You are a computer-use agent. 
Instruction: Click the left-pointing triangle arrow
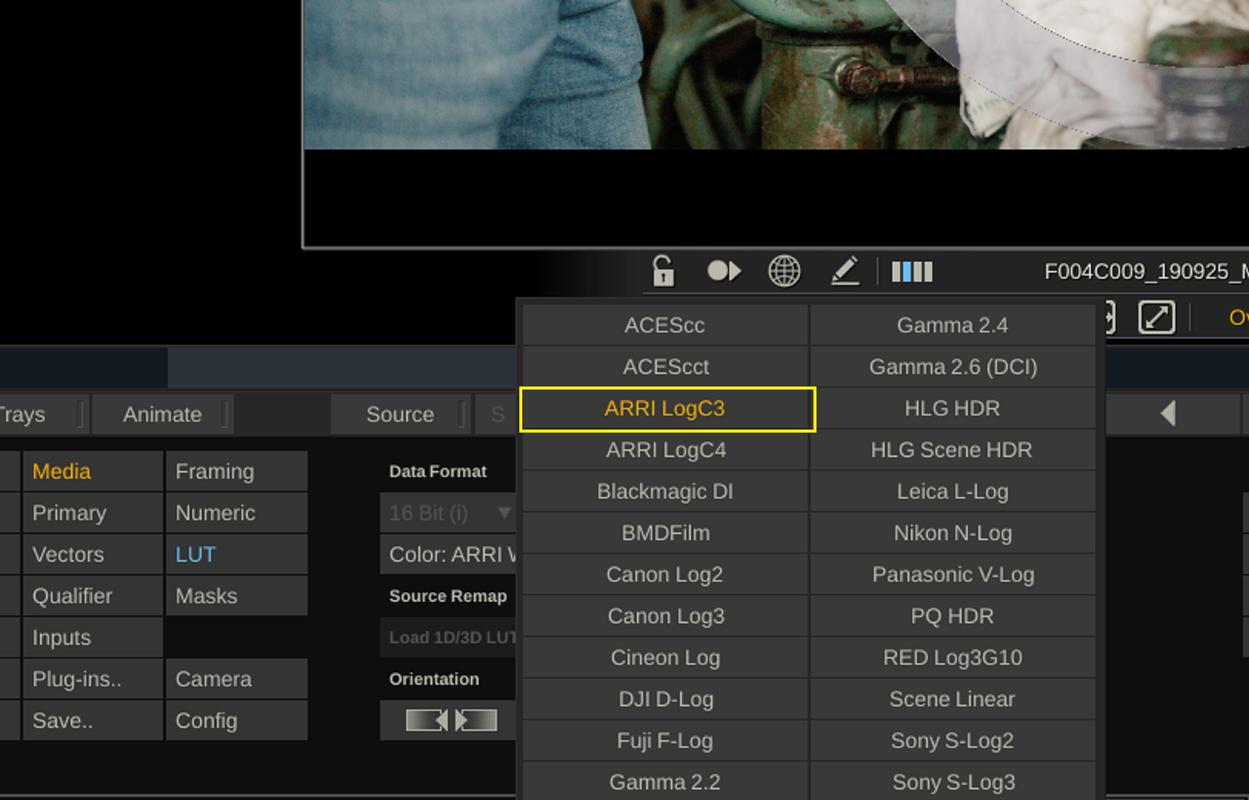click(x=1167, y=413)
